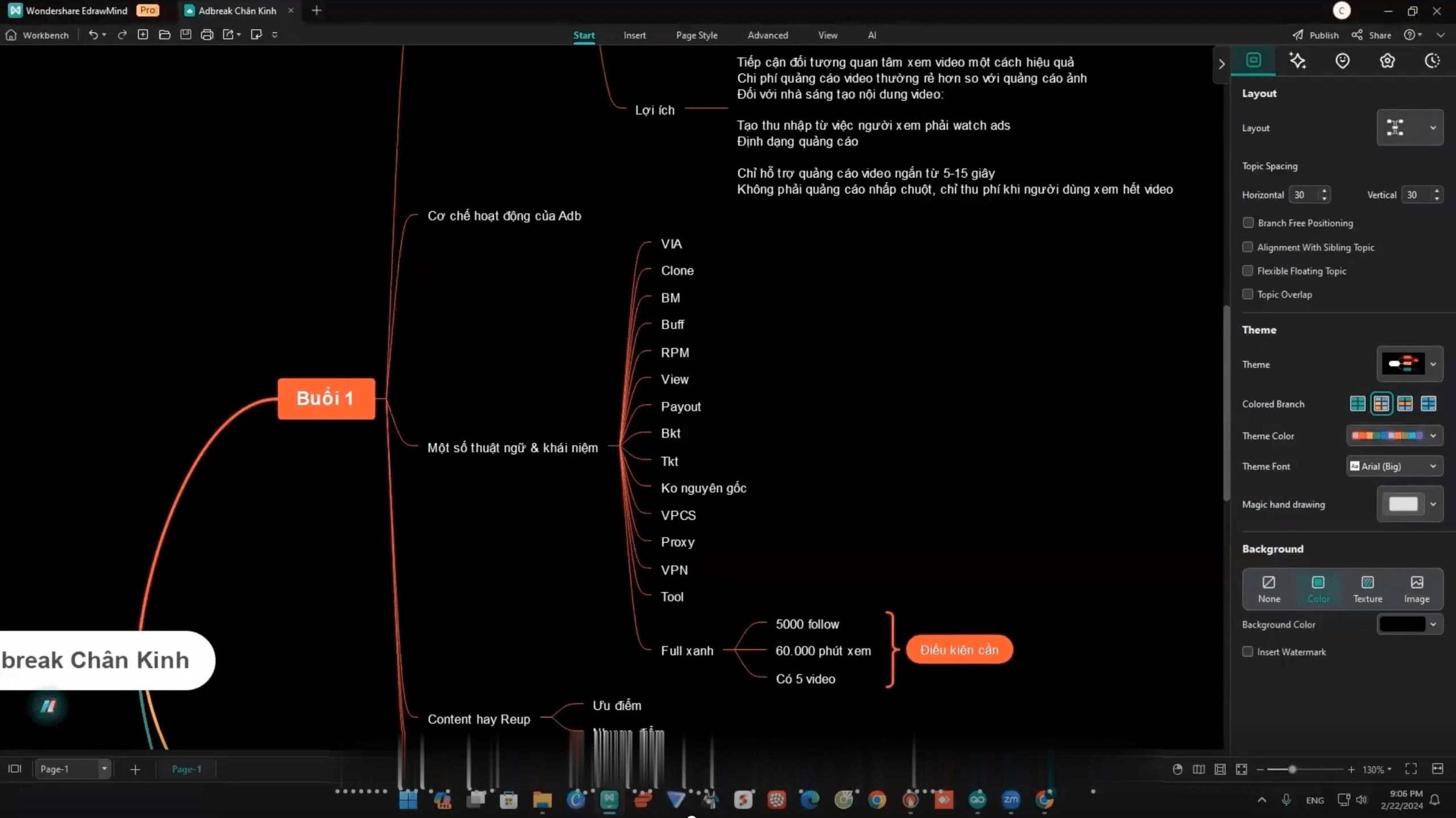Add a new page with the plus button
The image size is (1456, 818).
click(135, 770)
